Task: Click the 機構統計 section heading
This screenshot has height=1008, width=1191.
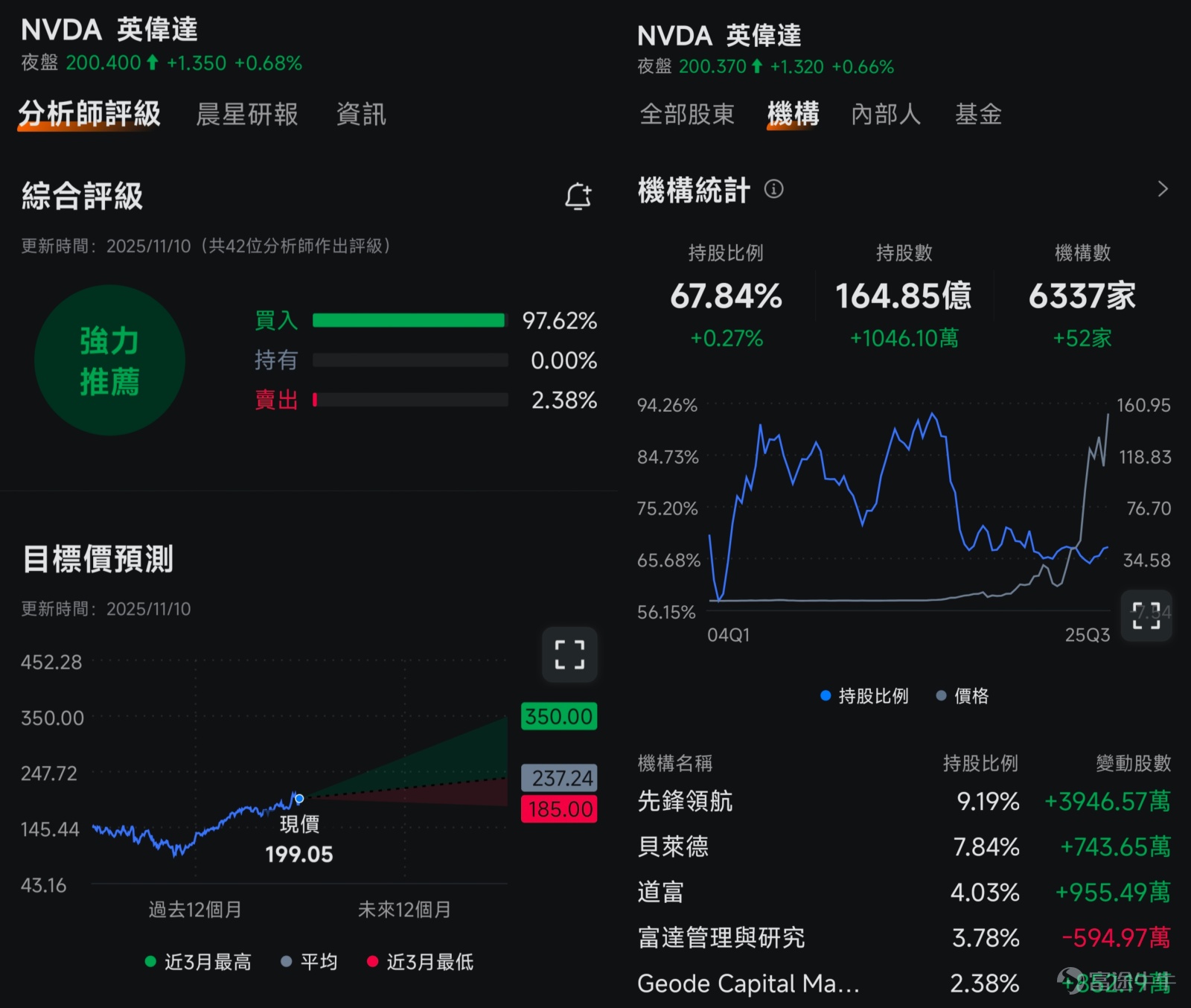Action: pyautogui.click(x=694, y=190)
